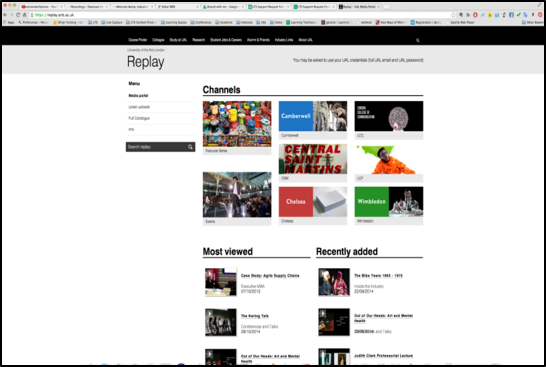Open the Academic bookmark folder
Viewport: 546px width, 367px height.
[x=224, y=22]
